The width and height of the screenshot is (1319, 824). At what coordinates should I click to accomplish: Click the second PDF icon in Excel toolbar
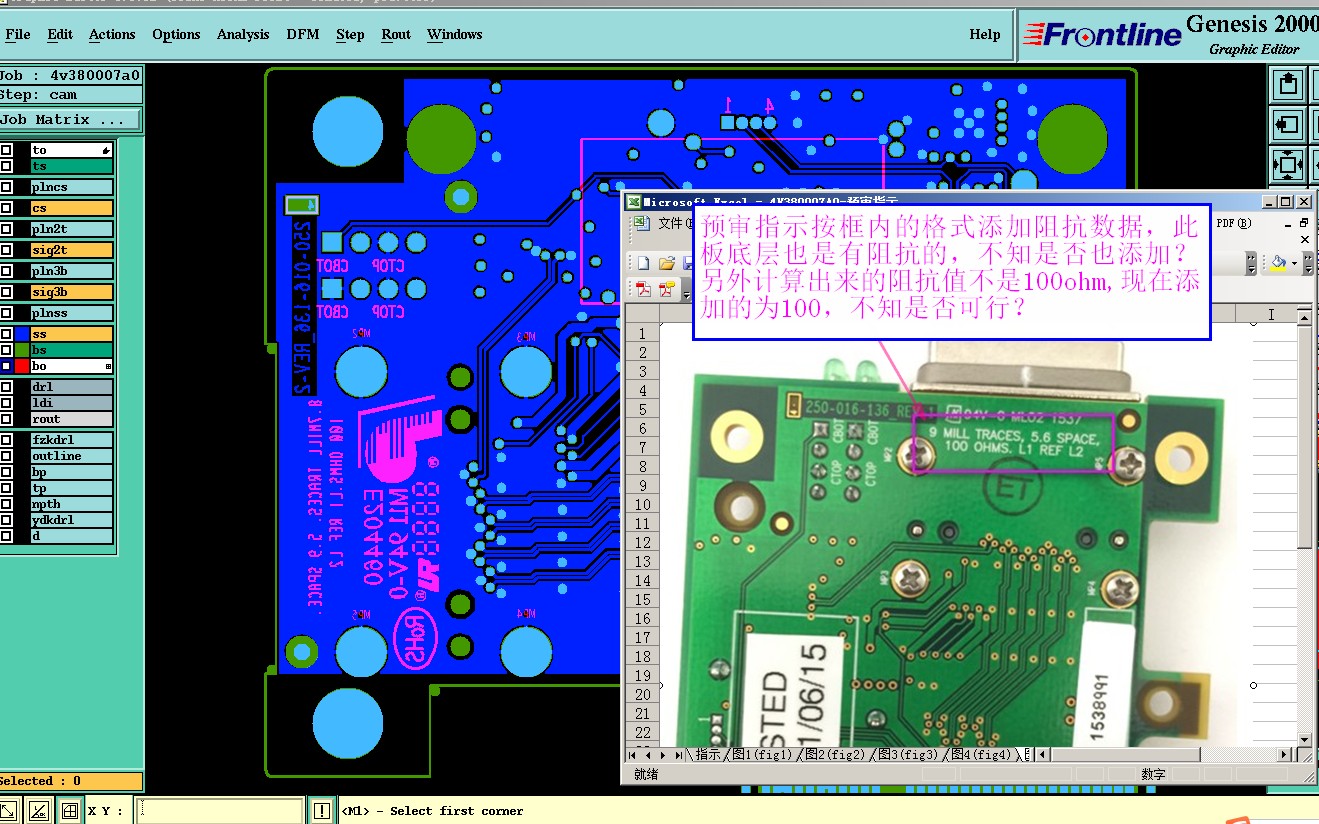(666, 290)
